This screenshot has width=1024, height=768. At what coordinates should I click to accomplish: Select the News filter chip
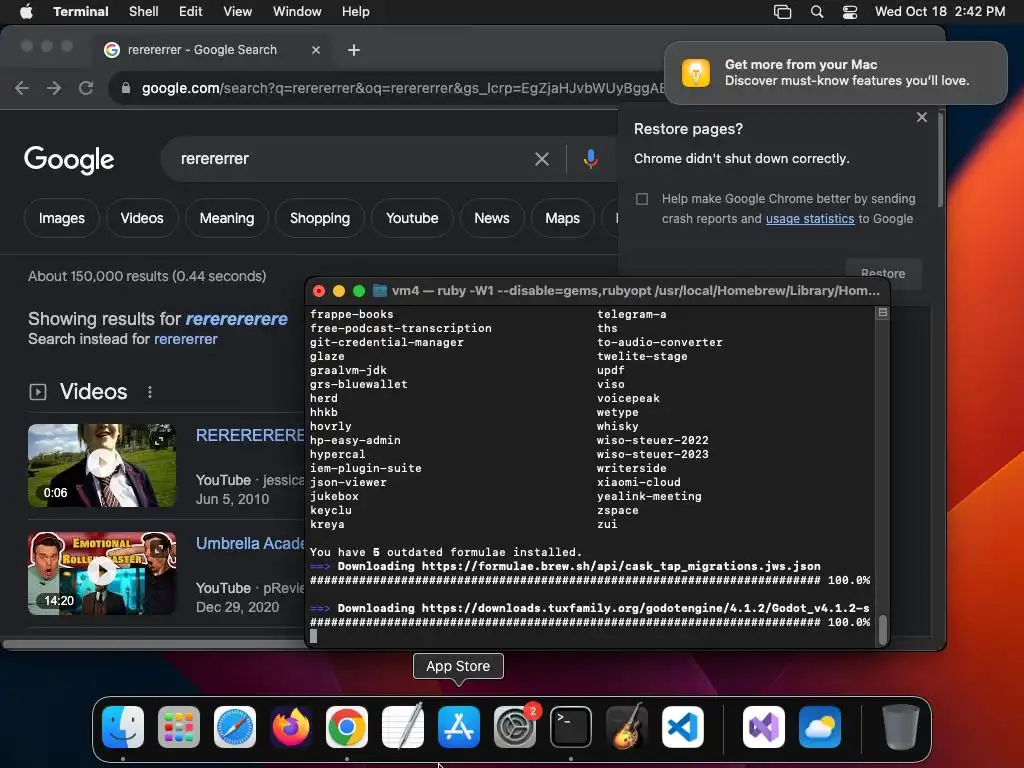click(492, 218)
